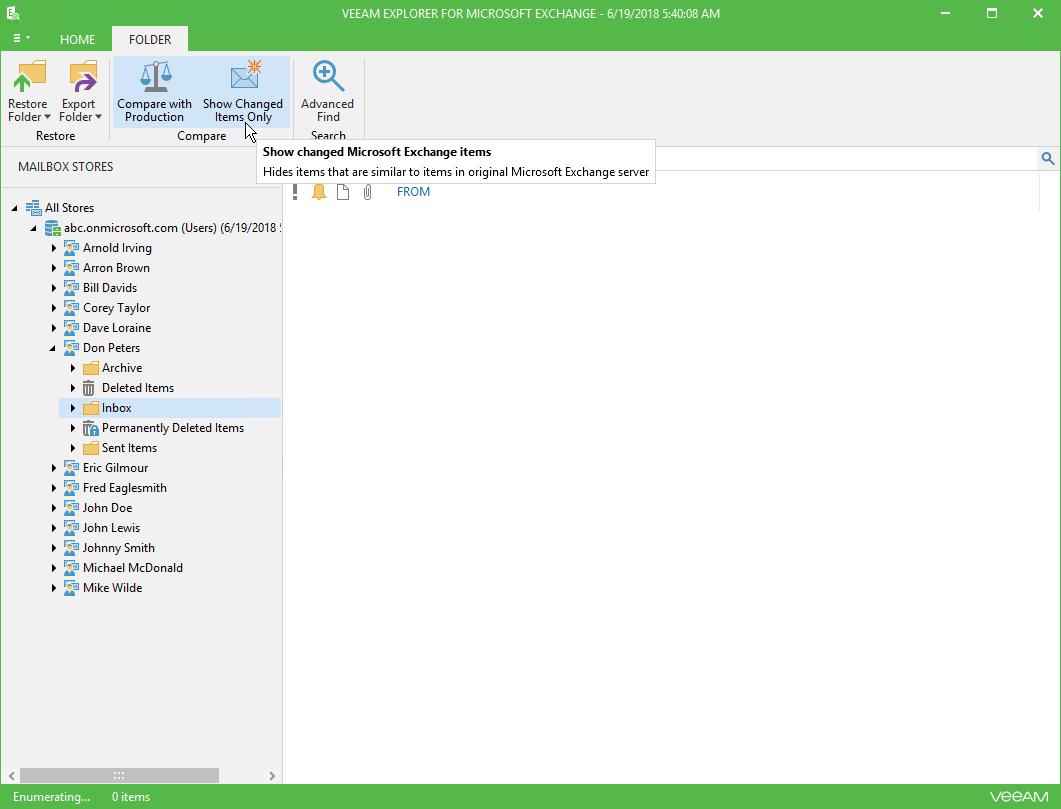Click the Inbox folder icon
Image resolution: width=1061 pixels, height=809 pixels.
click(91, 408)
